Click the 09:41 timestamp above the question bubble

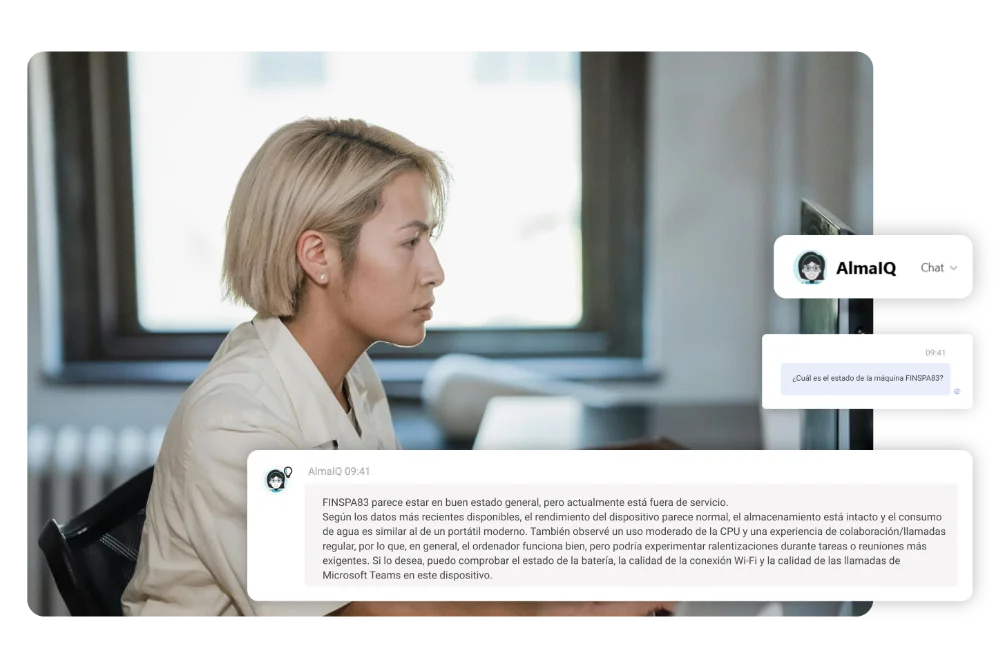pos(935,353)
